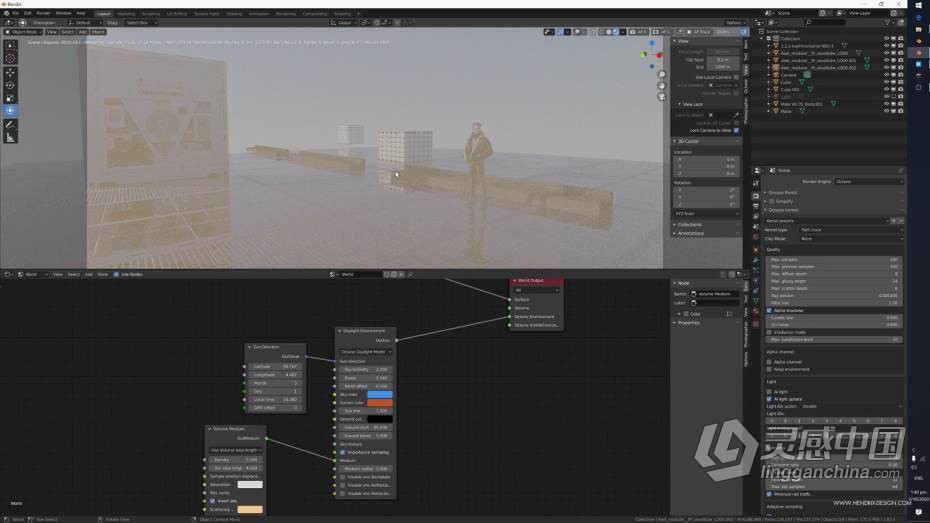The width and height of the screenshot is (930, 523).
Task: Click the 3D viewport editor type icon
Action: pos(8,23)
